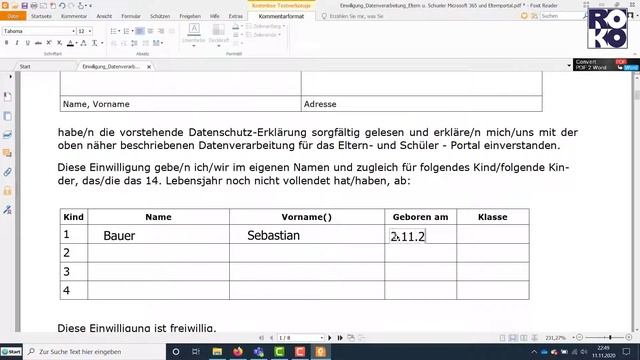Switch to the Startseite ribbon tab
This screenshot has height=360, width=640.
click(41, 16)
